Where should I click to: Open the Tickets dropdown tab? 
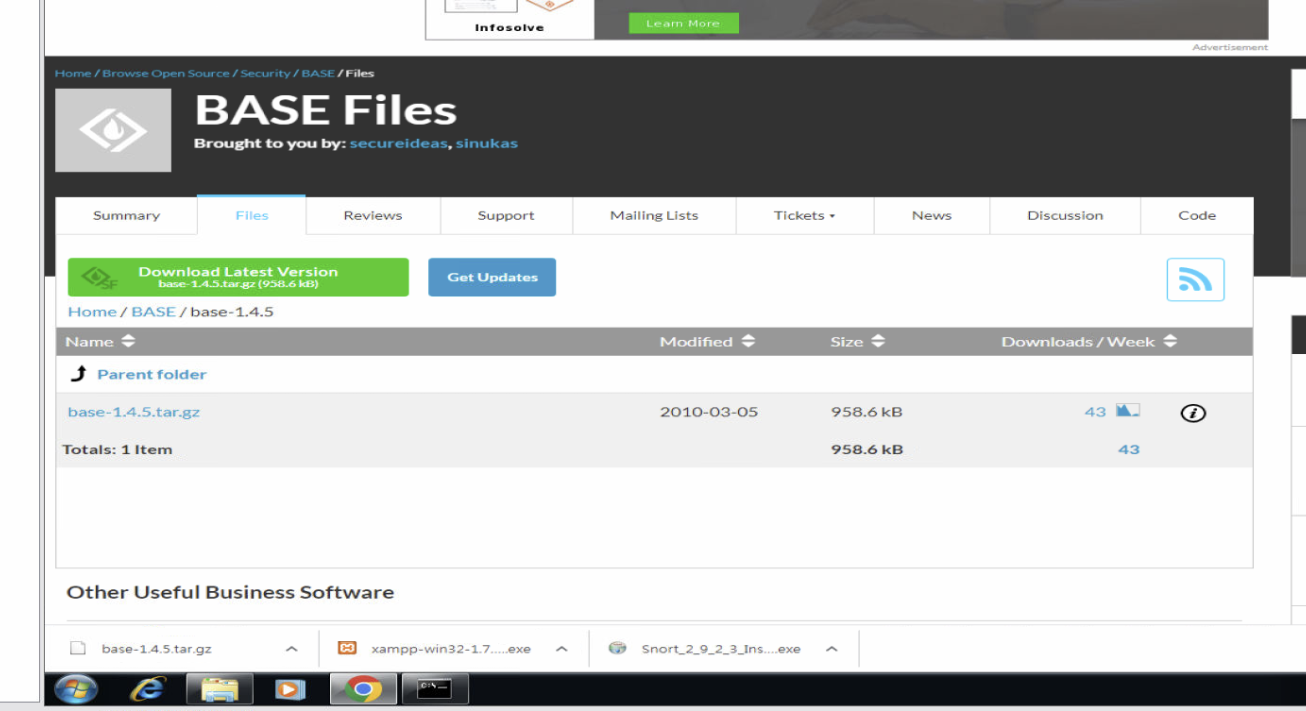click(804, 215)
